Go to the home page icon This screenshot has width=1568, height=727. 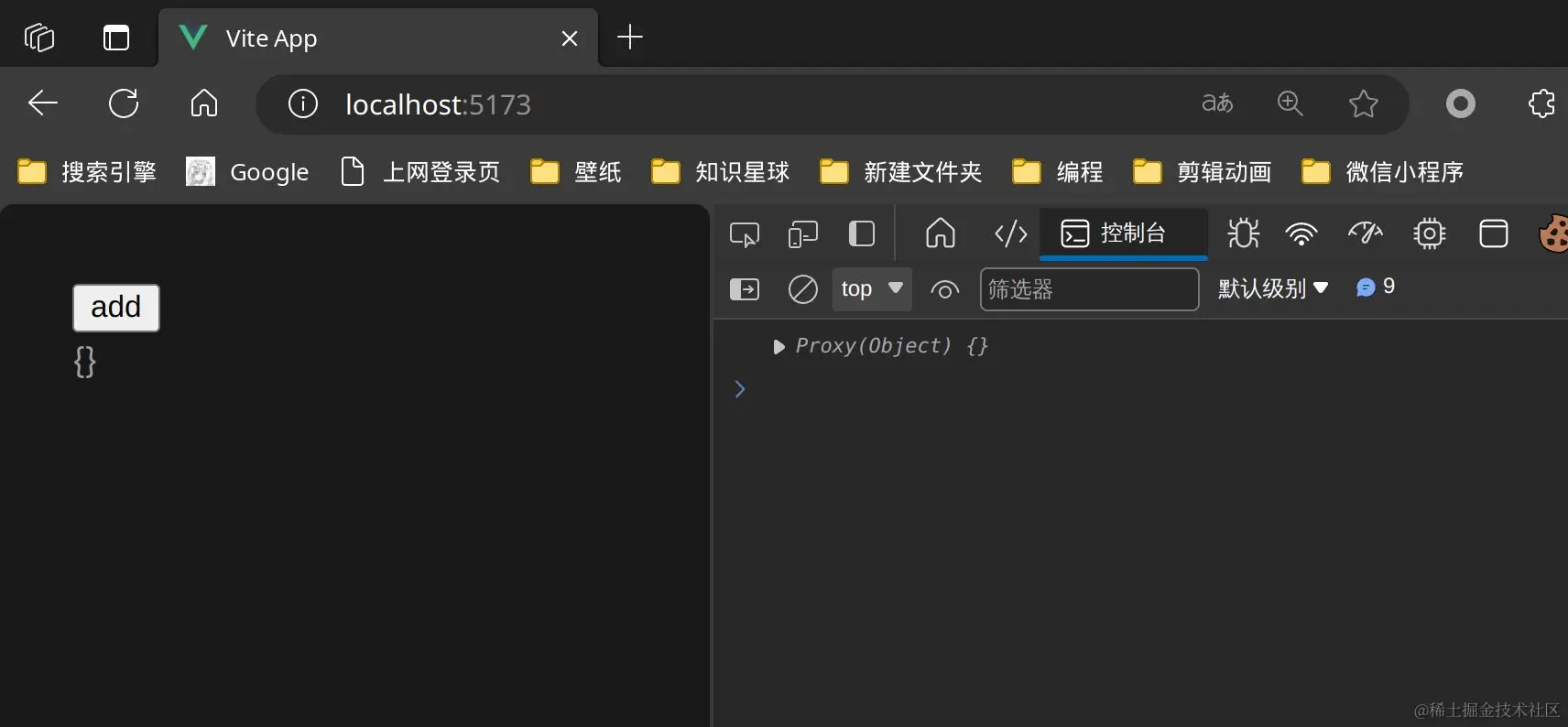(204, 103)
